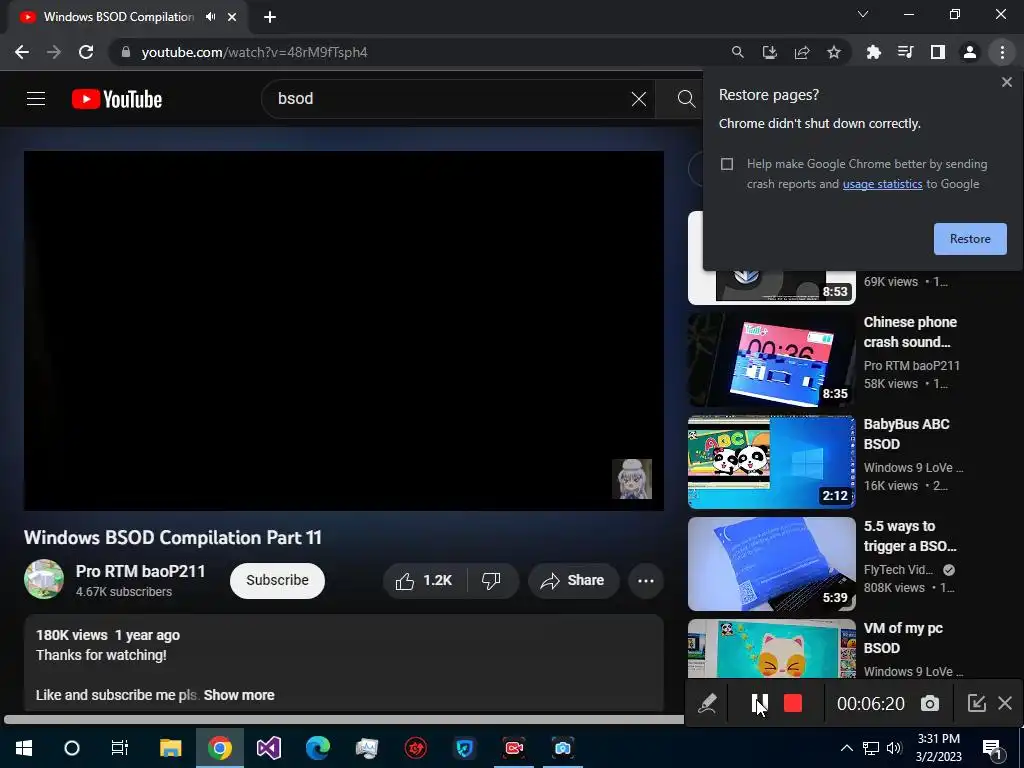Click the Restore button

click(x=970, y=239)
